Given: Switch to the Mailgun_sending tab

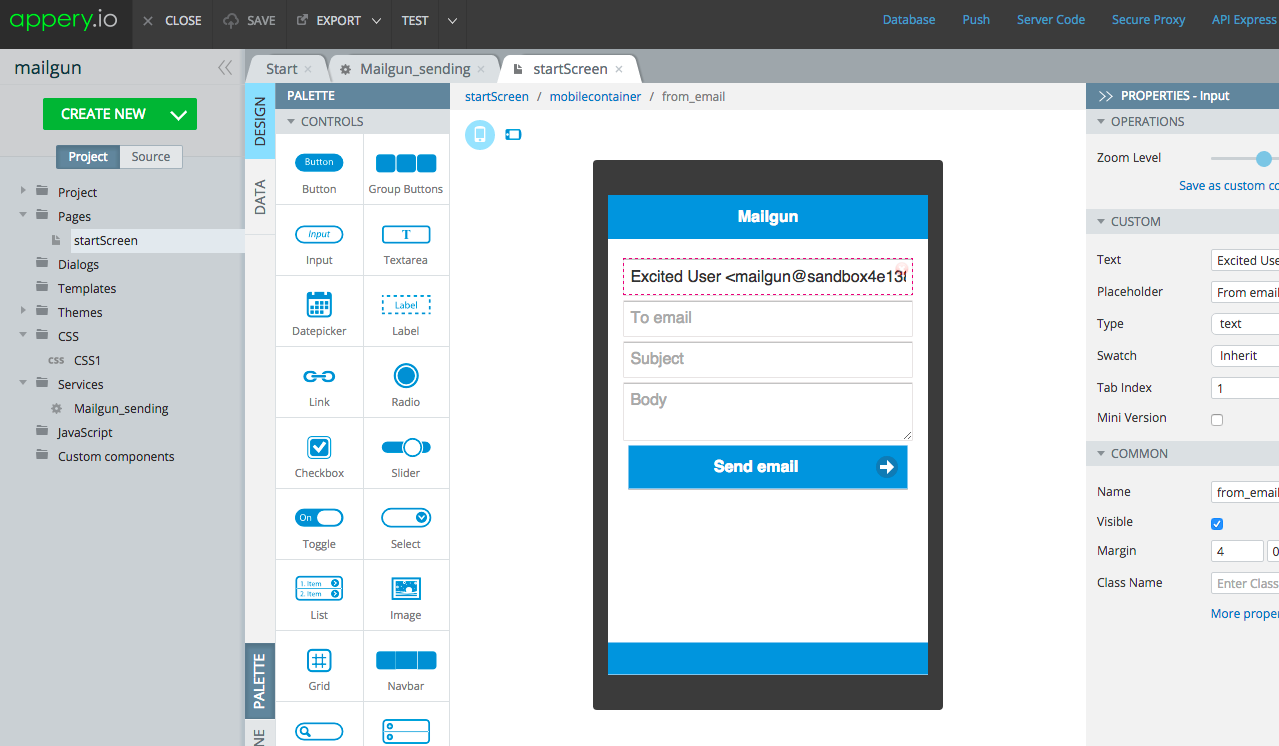Looking at the screenshot, I should (414, 69).
